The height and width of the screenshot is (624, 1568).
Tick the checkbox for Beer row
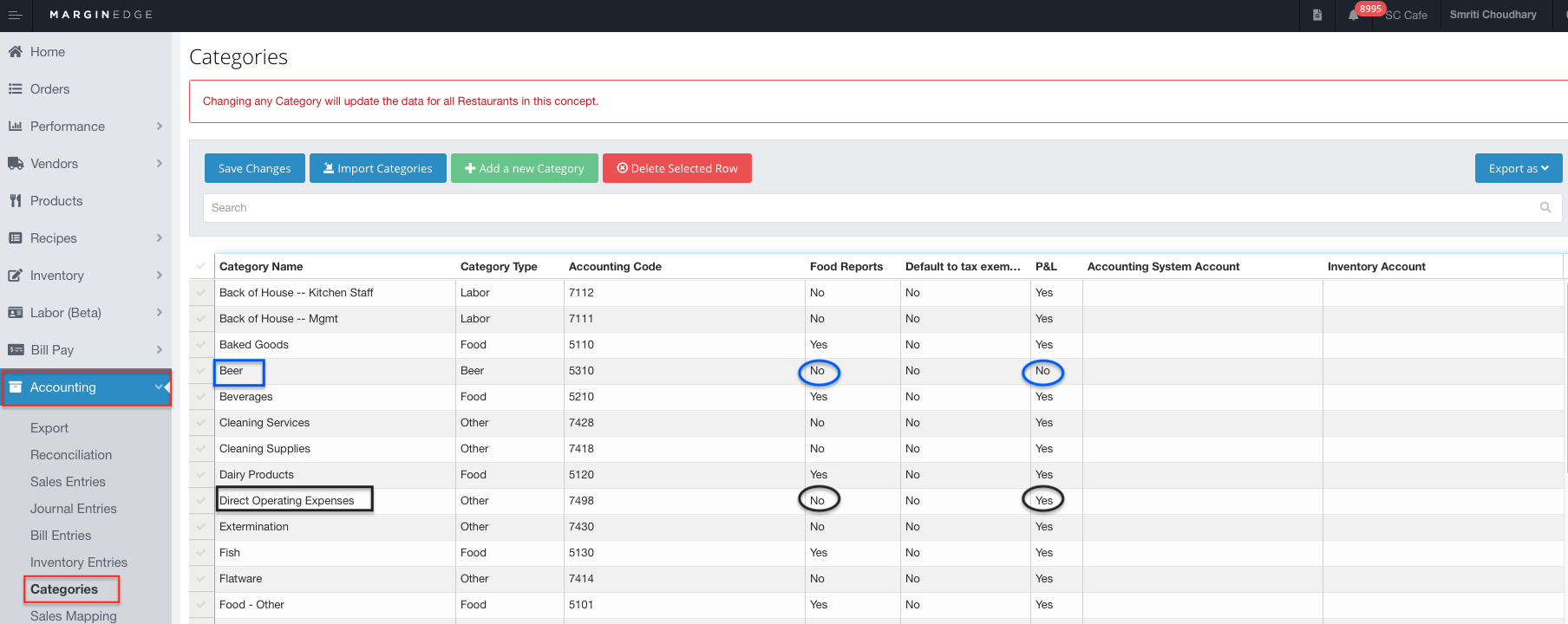click(201, 371)
